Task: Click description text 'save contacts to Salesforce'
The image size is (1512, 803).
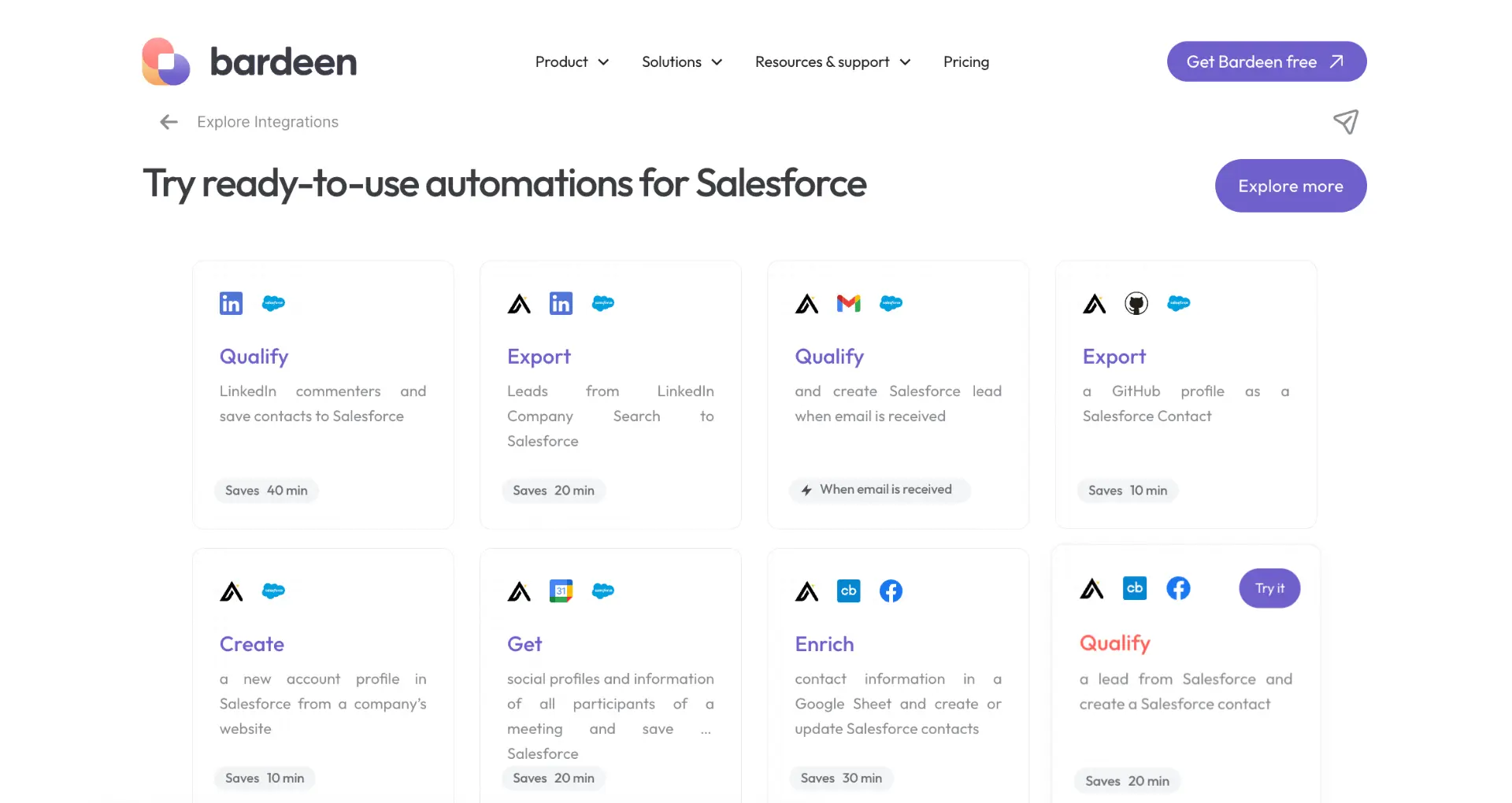Action: click(x=311, y=416)
